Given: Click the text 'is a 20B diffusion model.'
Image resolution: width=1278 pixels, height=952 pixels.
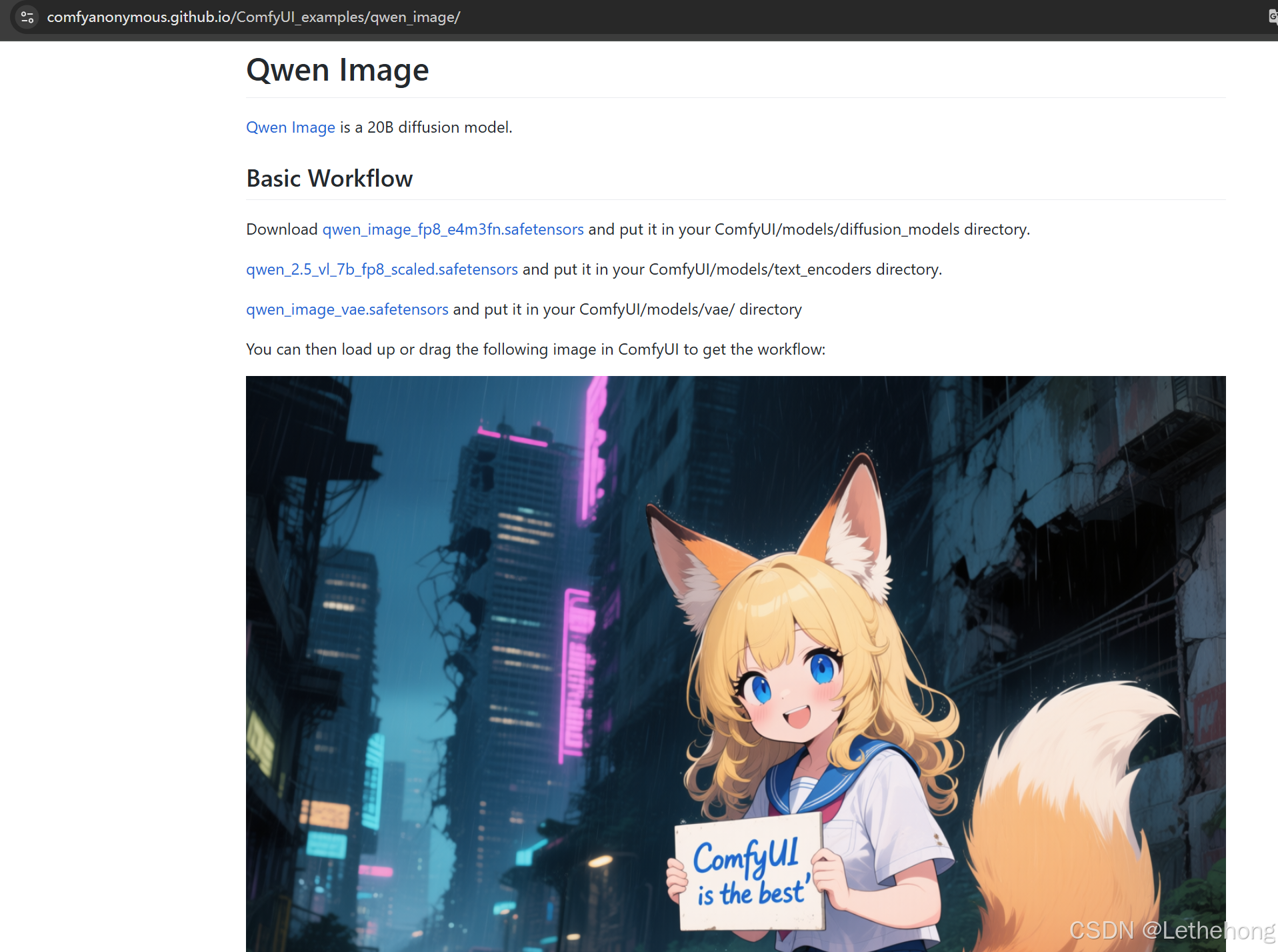Looking at the screenshot, I should pos(426,127).
